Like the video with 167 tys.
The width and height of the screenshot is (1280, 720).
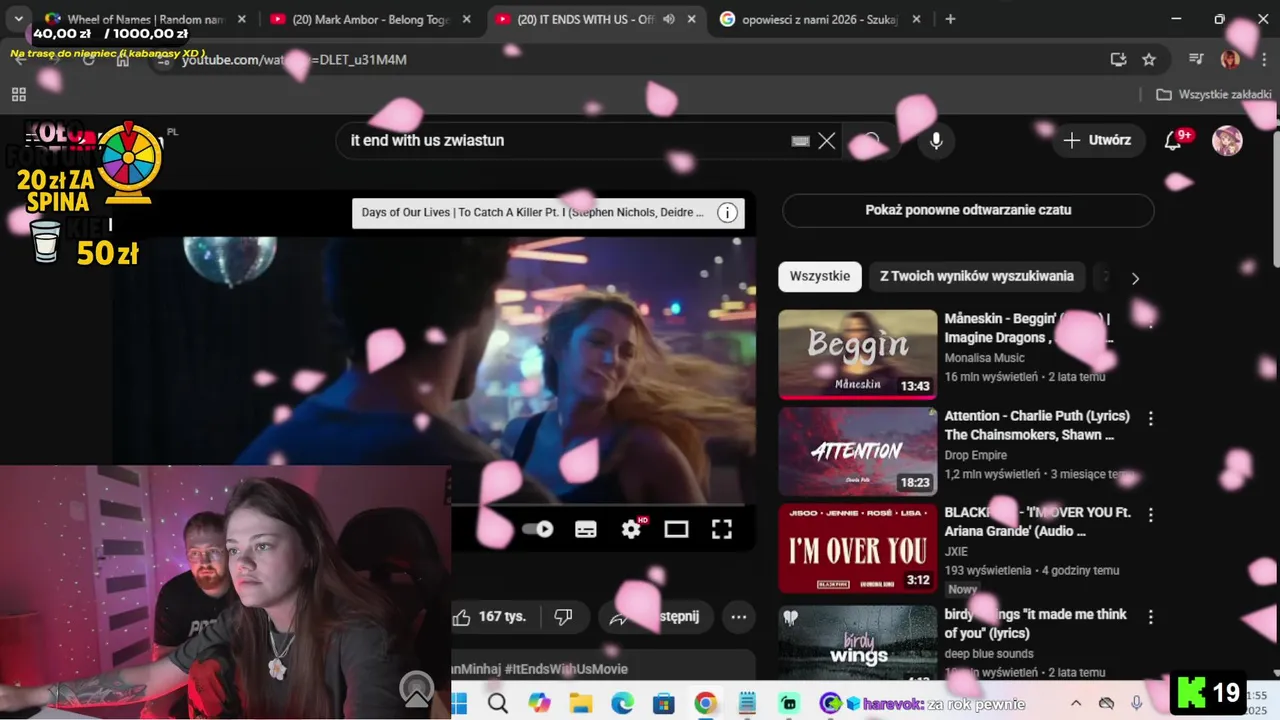(x=489, y=617)
